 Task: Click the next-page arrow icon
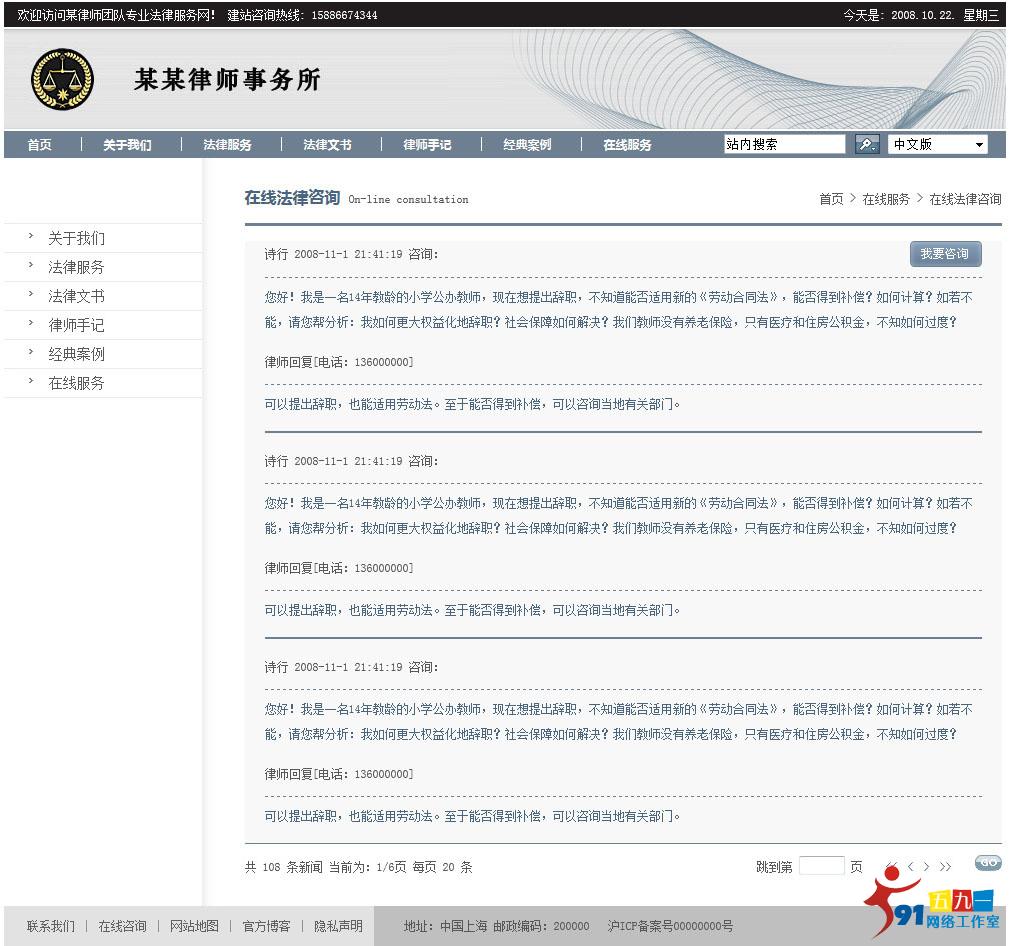(926, 865)
